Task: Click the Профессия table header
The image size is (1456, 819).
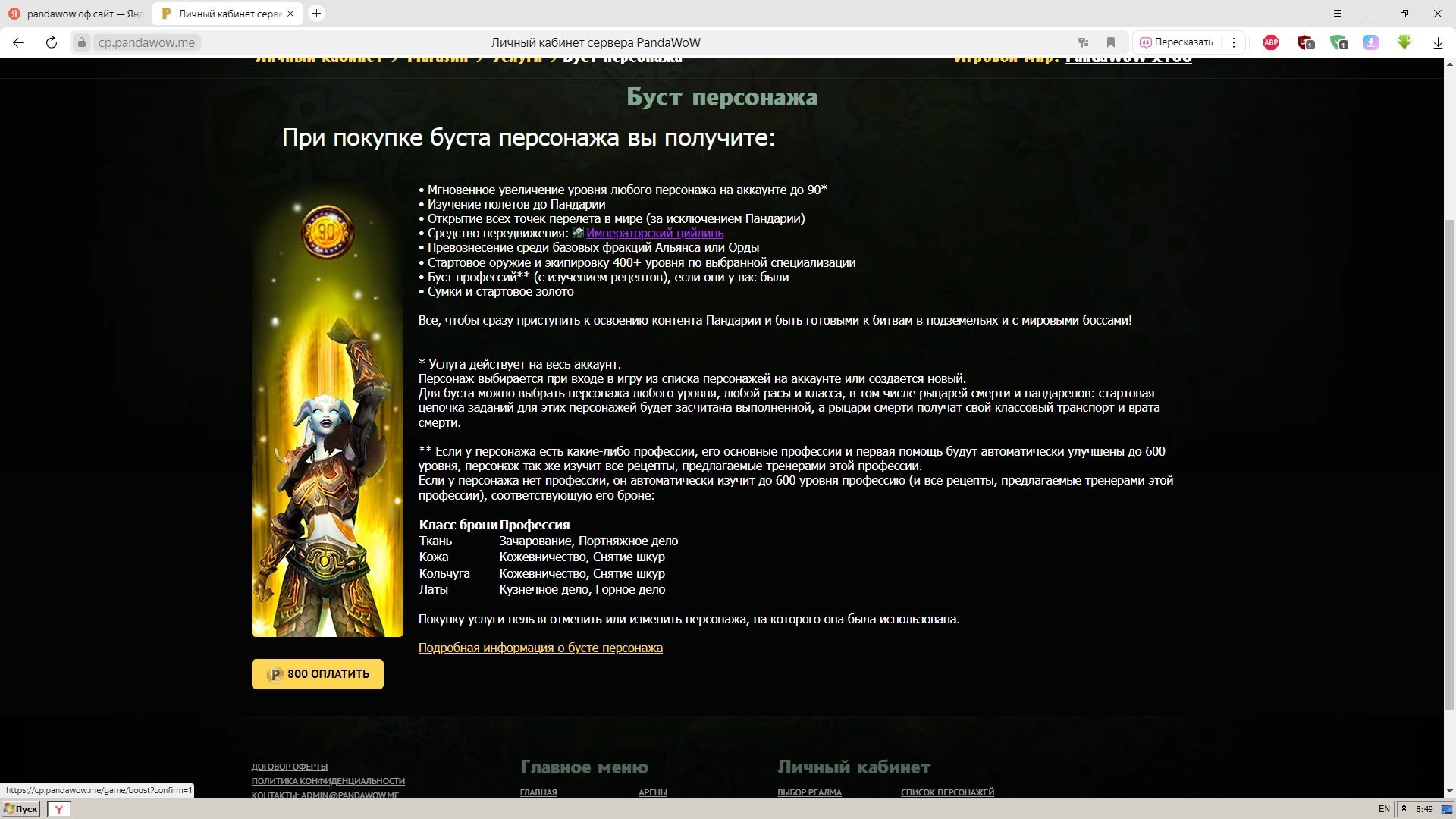Action: [535, 525]
